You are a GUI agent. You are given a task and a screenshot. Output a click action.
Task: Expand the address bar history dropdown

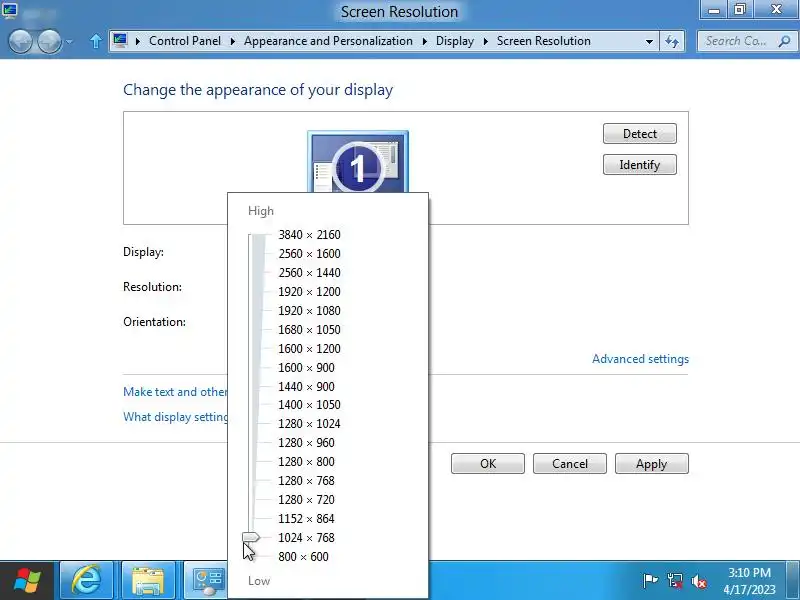[649, 41]
